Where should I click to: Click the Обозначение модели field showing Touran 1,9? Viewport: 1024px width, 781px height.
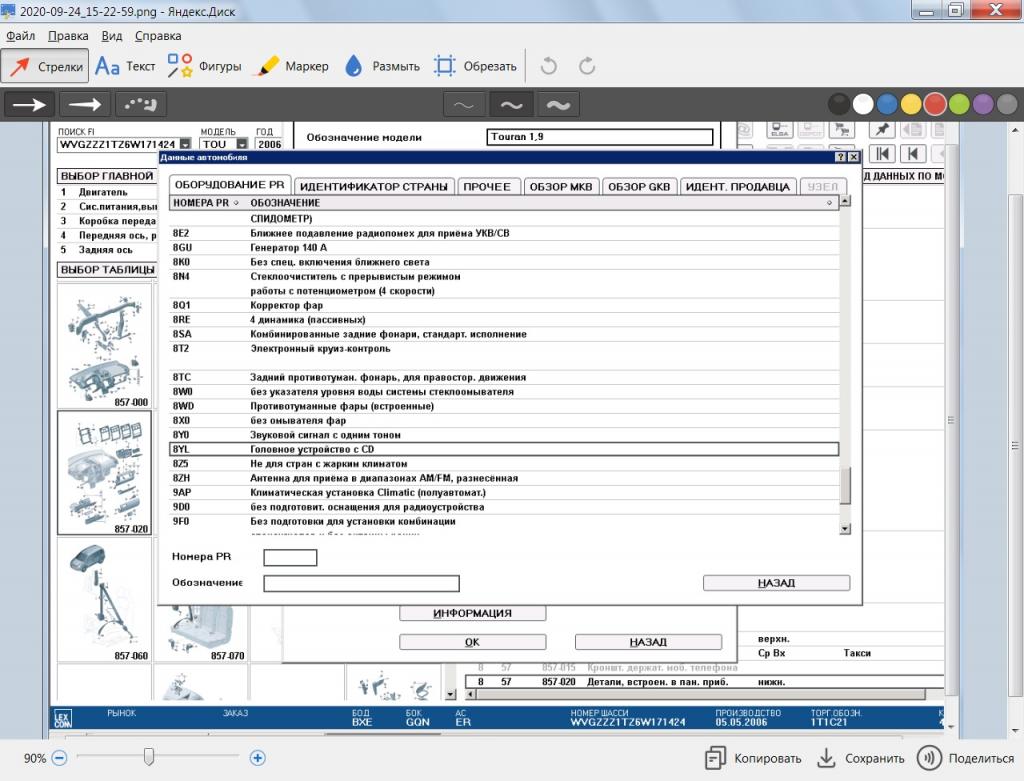click(600, 136)
